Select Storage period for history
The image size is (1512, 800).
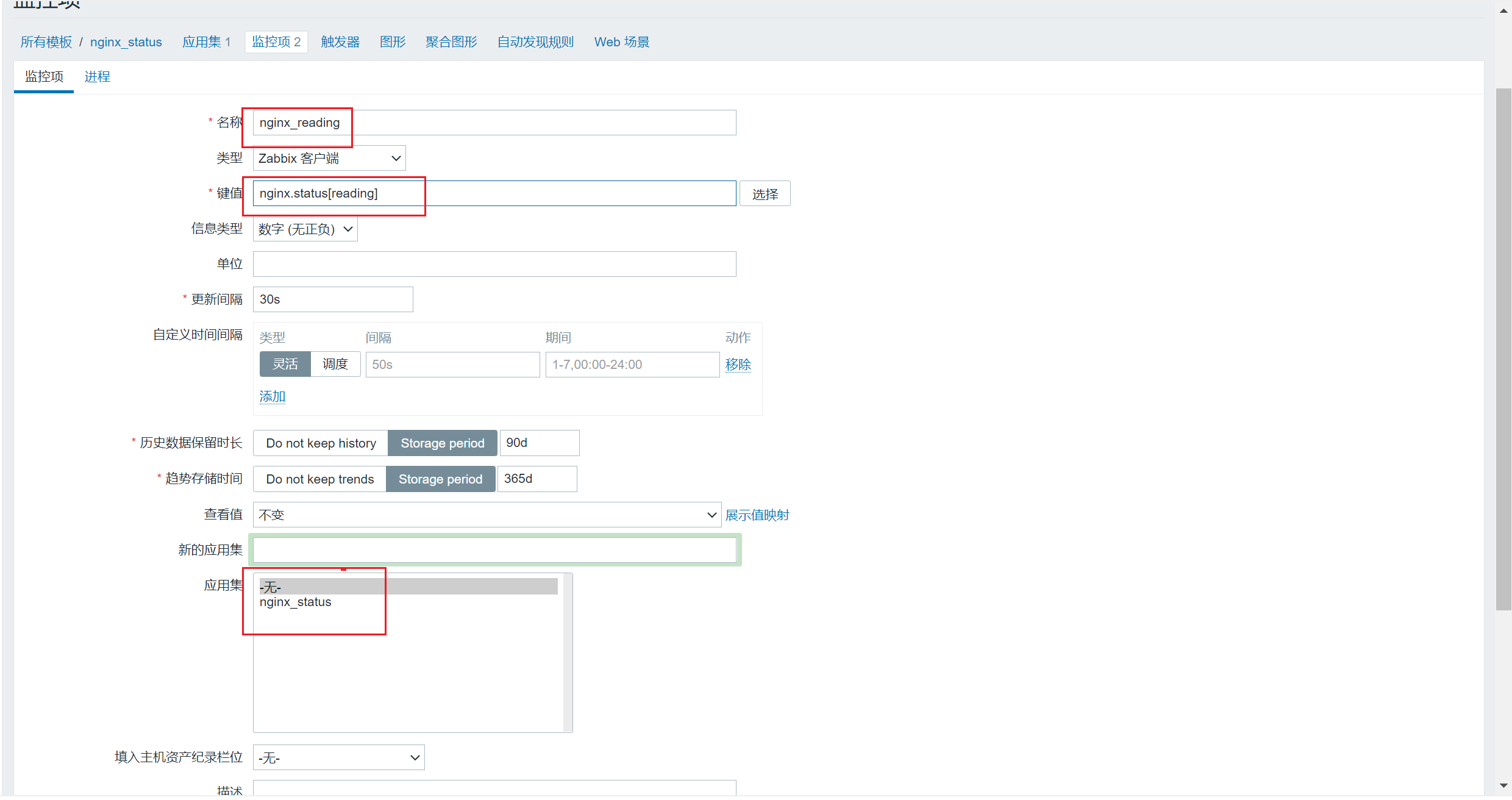click(443, 443)
